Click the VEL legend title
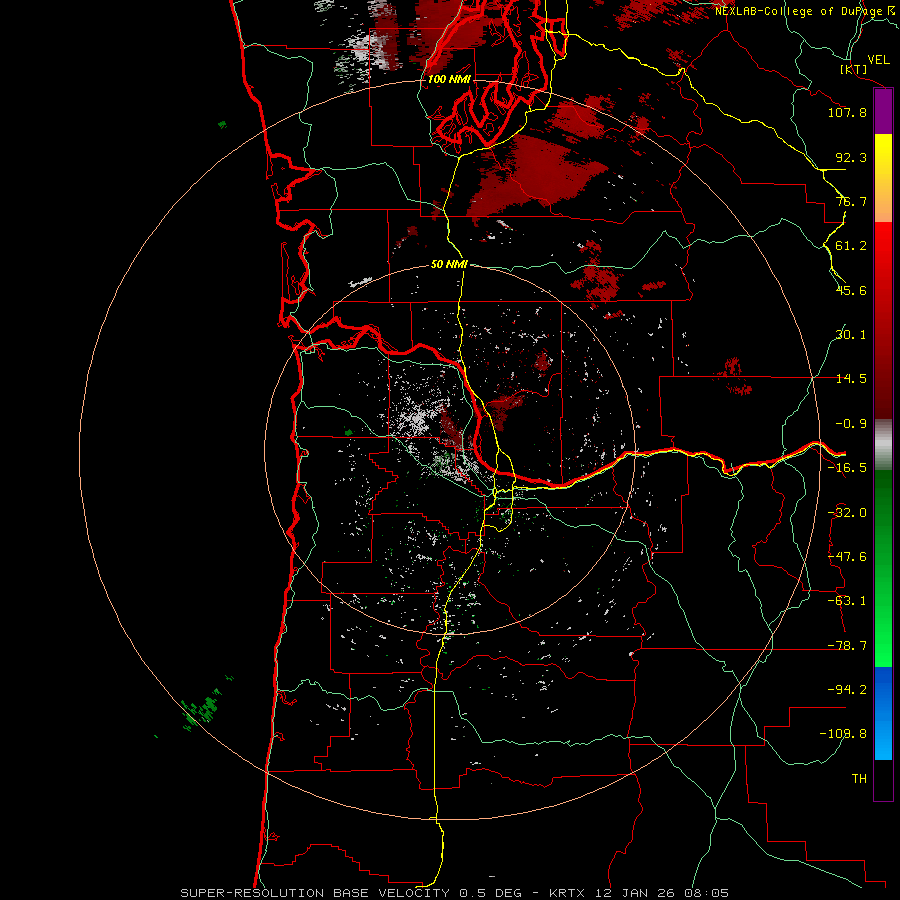 click(879, 60)
